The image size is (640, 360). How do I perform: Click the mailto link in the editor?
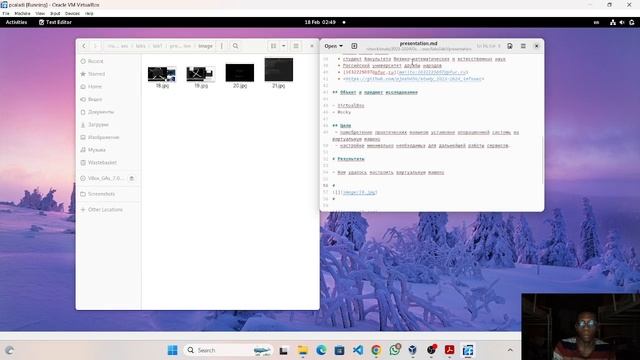pos(433,72)
